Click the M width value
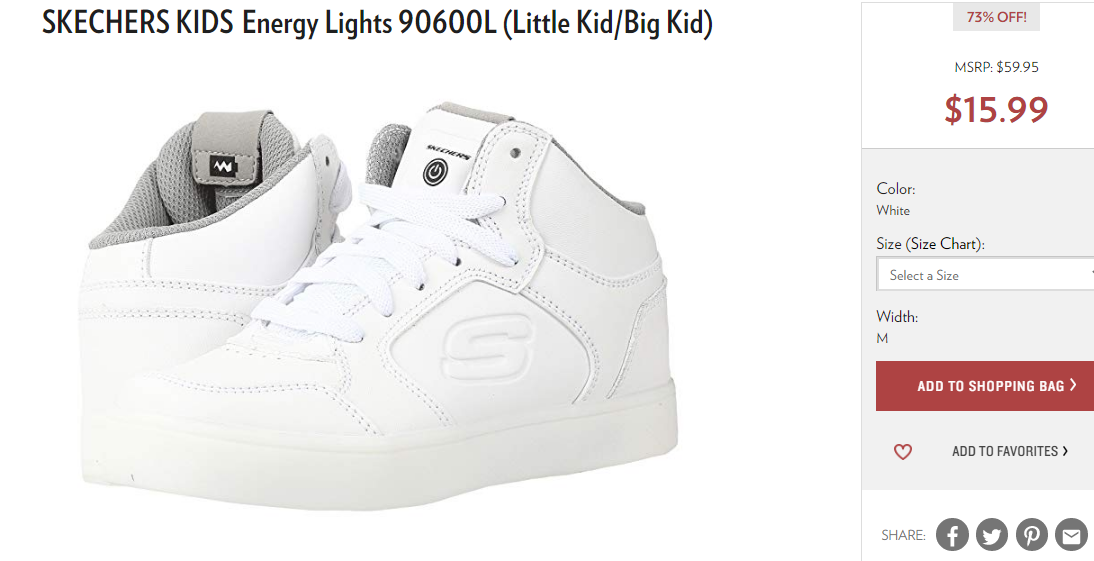Screen dimensions: 1094x561 click(883, 338)
